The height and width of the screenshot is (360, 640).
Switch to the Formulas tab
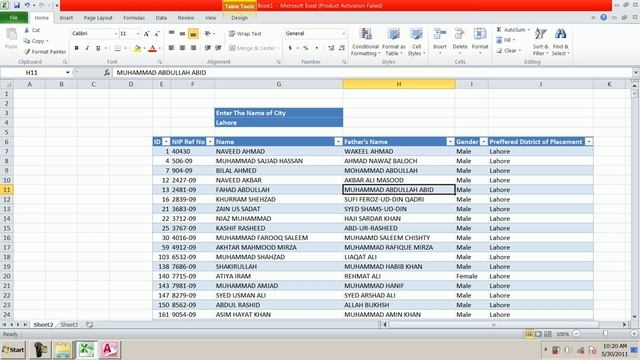(x=134, y=18)
